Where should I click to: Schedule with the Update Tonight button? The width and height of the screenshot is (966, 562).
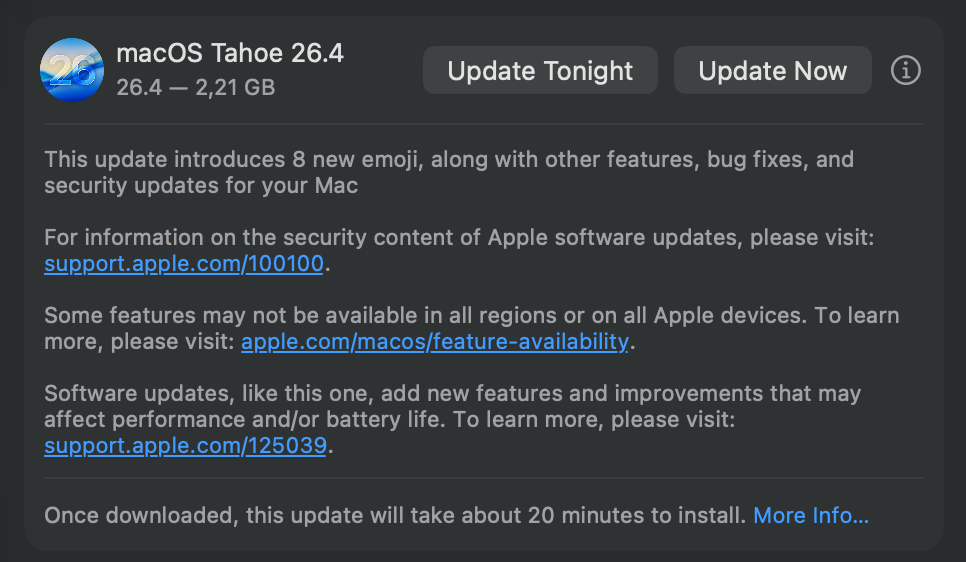pyautogui.click(x=540, y=71)
